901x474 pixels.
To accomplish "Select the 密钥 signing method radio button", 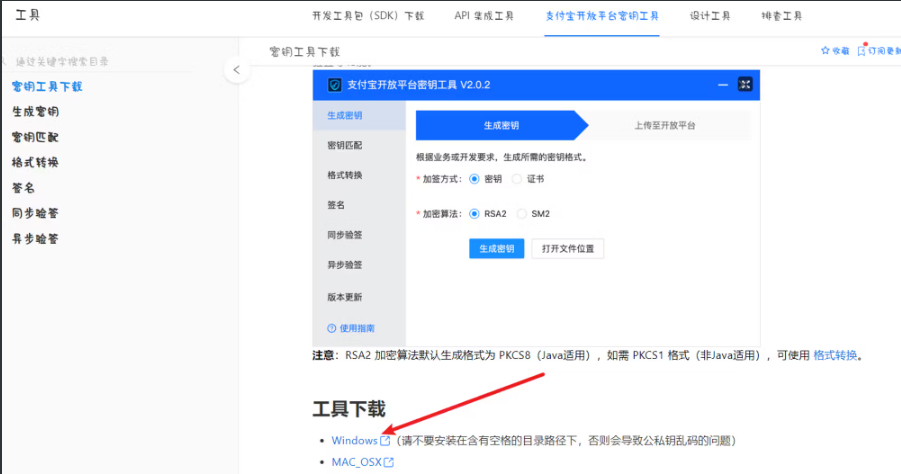I will click(x=474, y=179).
